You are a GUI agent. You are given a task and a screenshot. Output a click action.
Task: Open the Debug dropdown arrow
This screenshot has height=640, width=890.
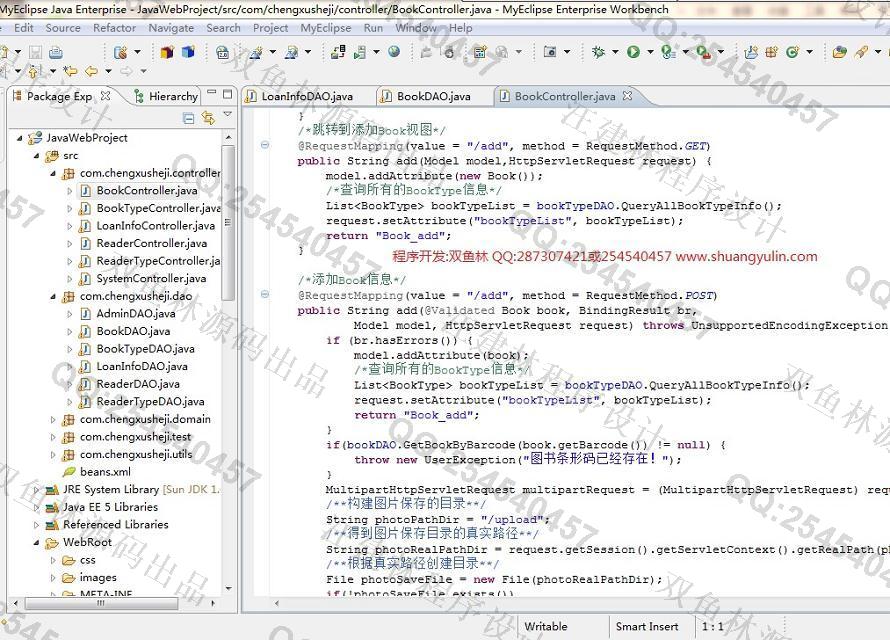(615, 52)
